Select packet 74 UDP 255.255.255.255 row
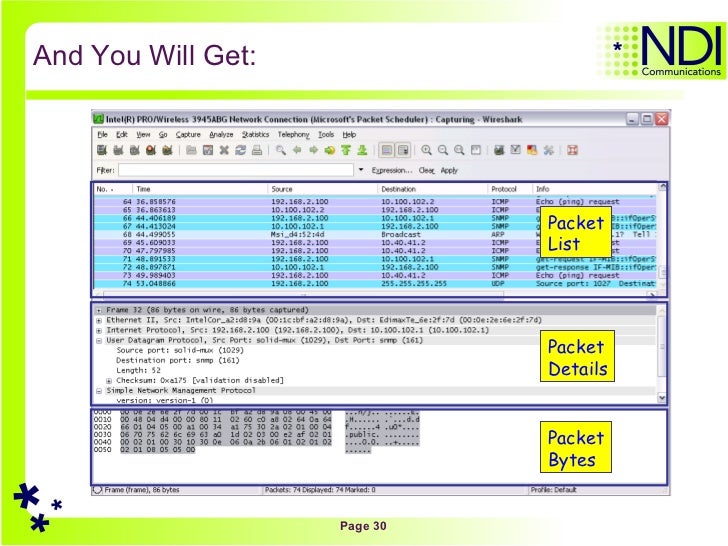 tap(375, 284)
